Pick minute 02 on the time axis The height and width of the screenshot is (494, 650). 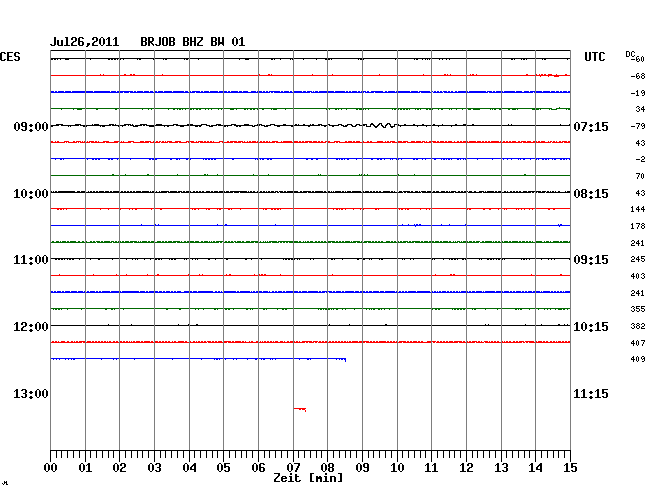click(x=119, y=468)
